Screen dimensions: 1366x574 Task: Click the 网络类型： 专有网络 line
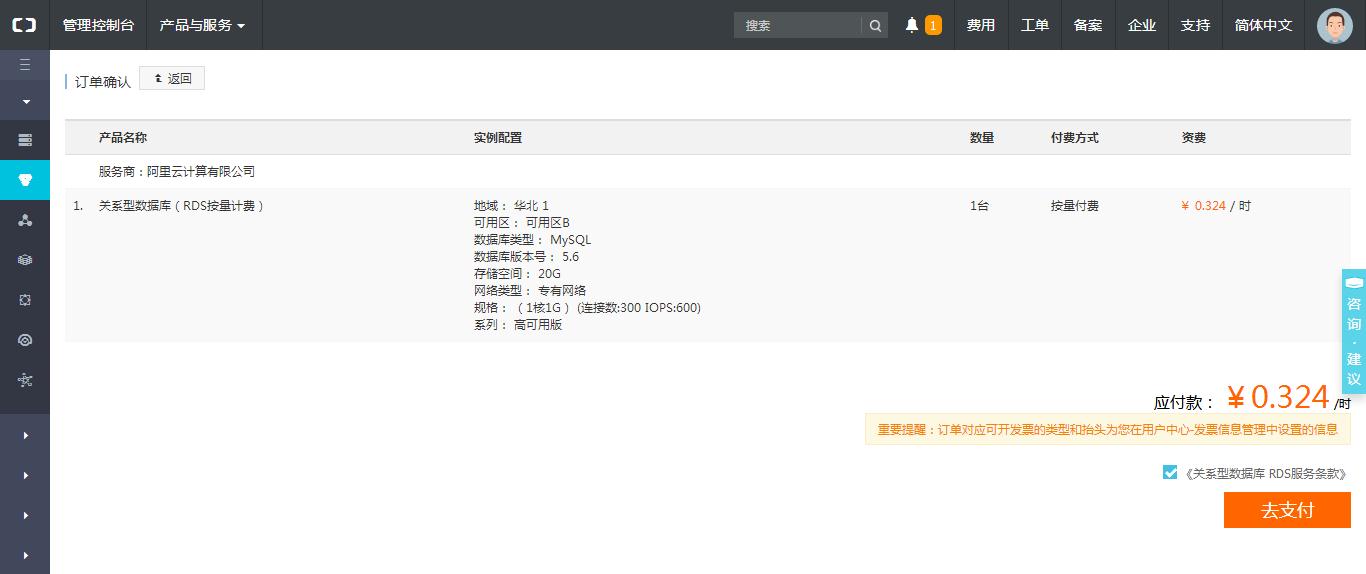[530, 291]
